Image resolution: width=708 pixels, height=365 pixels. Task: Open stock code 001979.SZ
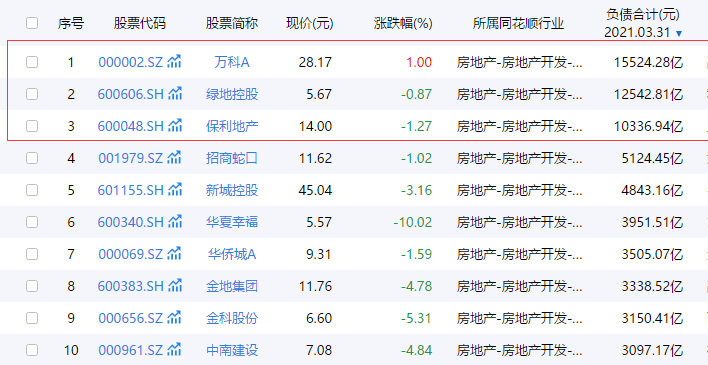130,158
